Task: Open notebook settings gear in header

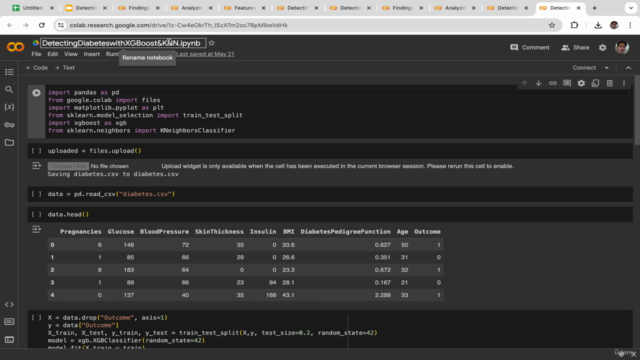Action: (602, 47)
